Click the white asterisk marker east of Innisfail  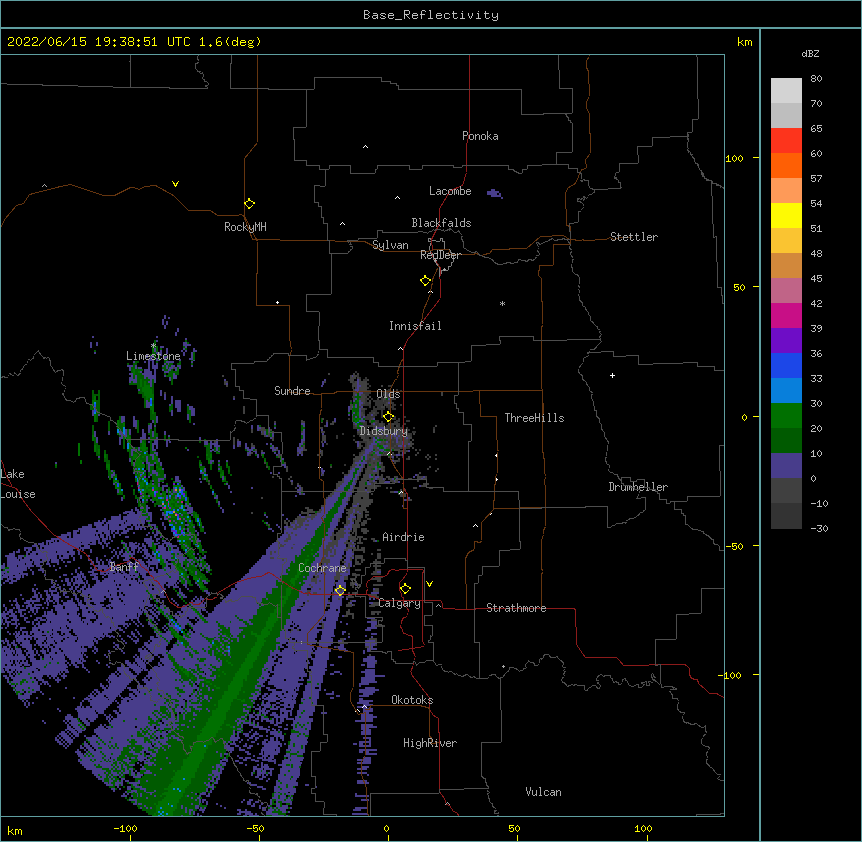pyautogui.click(x=502, y=303)
